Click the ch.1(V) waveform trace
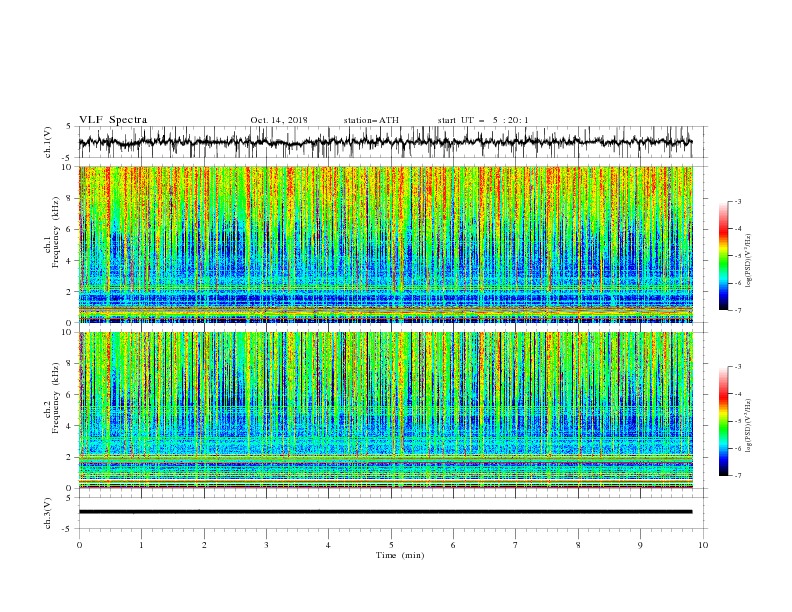This screenshot has height=612, width=792. coord(385,142)
